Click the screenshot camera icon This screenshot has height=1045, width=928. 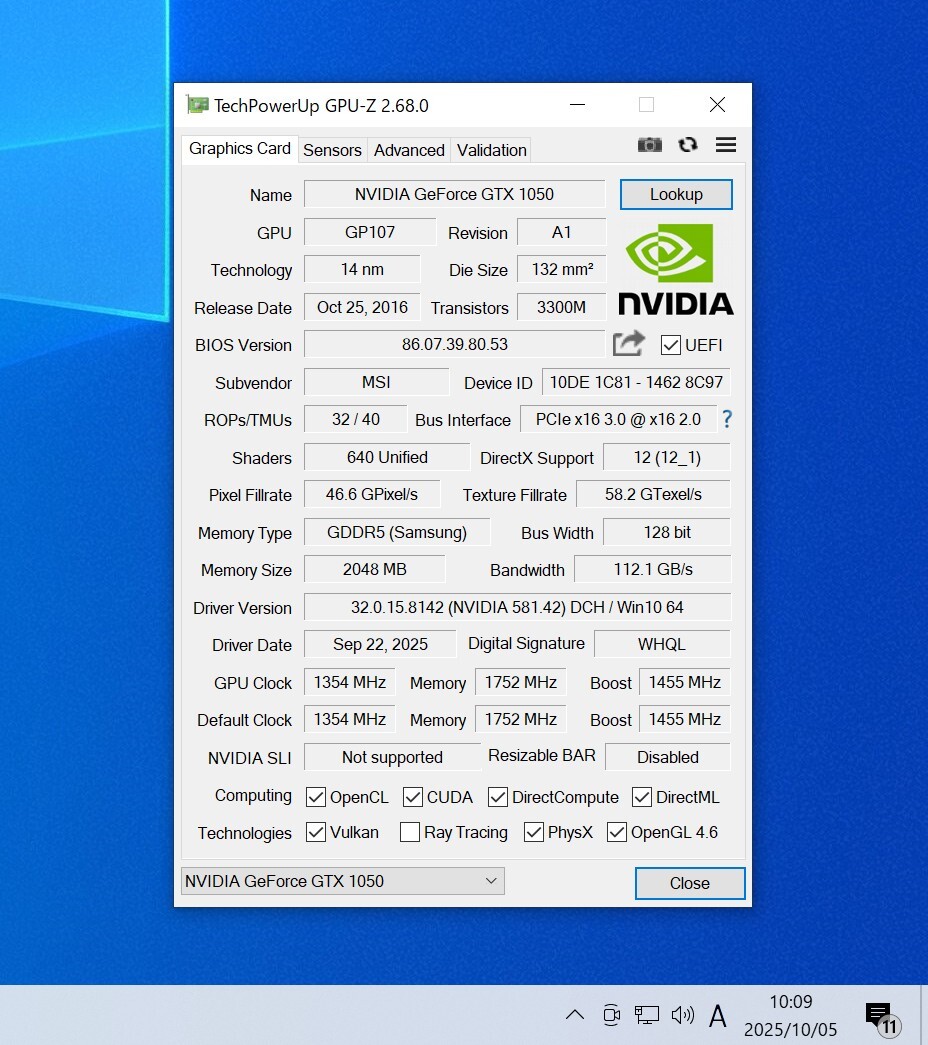650,145
